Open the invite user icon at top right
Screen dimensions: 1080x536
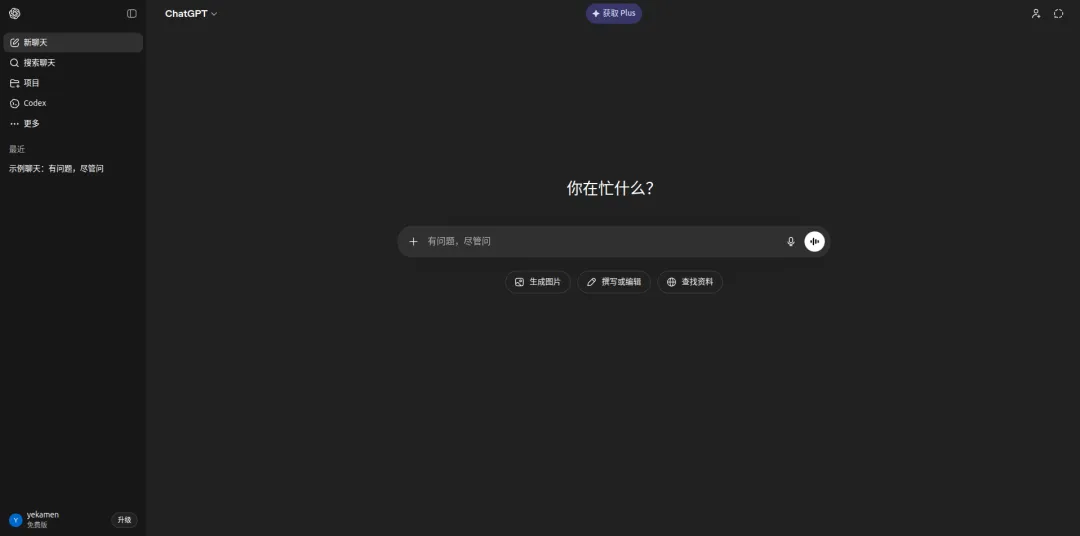click(x=1035, y=14)
